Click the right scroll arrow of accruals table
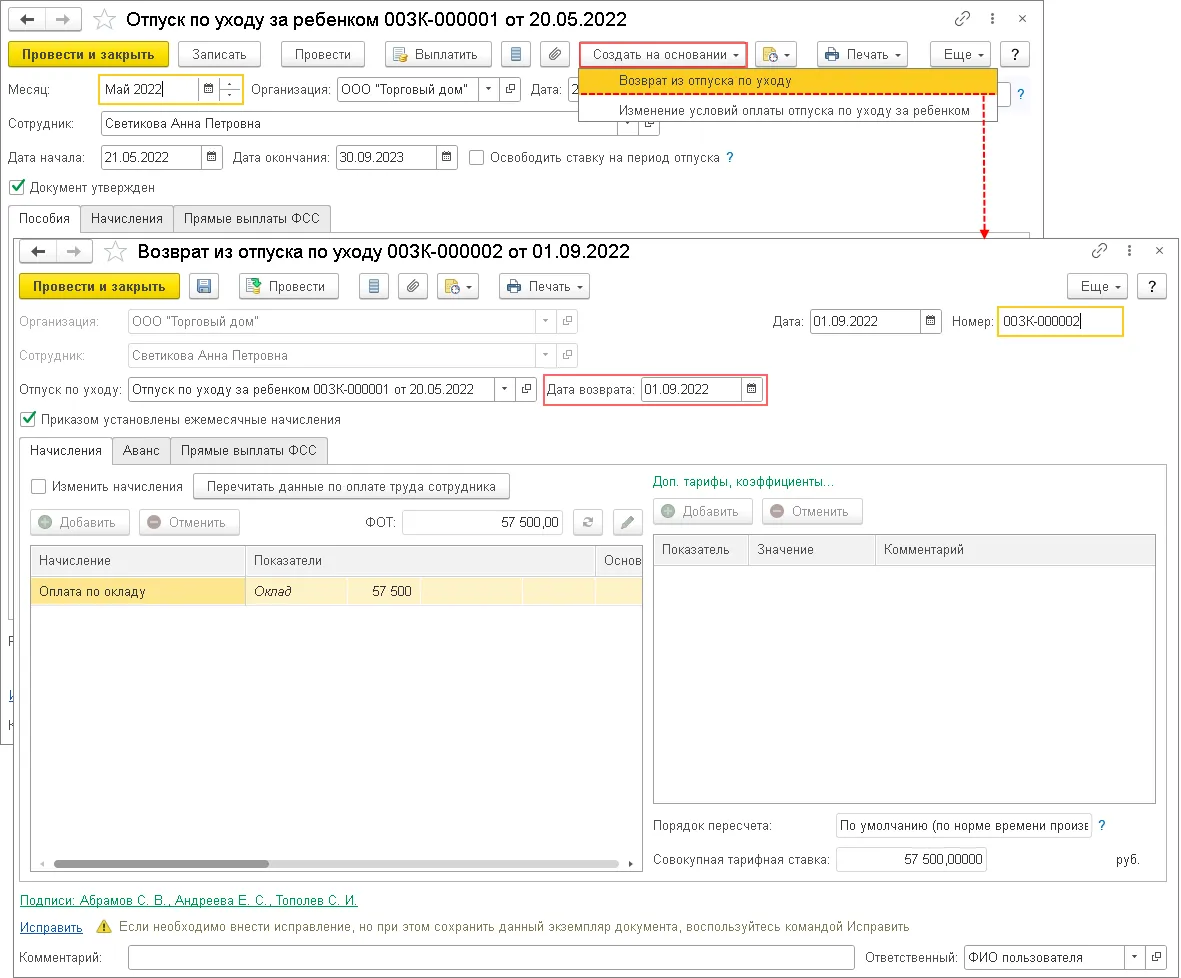Image resolution: width=1181 pixels, height=978 pixels. click(630, 863)
